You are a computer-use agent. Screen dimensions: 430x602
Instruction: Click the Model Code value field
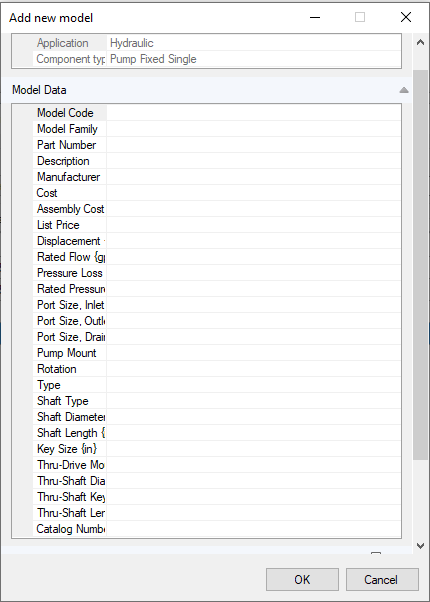(254, 113)
